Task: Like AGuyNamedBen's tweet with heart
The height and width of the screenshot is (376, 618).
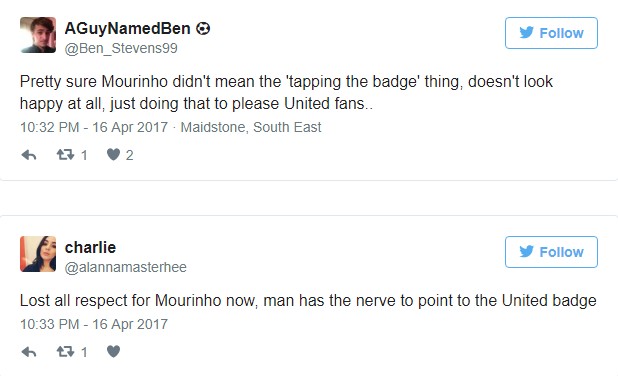Action: click(114, 154)
